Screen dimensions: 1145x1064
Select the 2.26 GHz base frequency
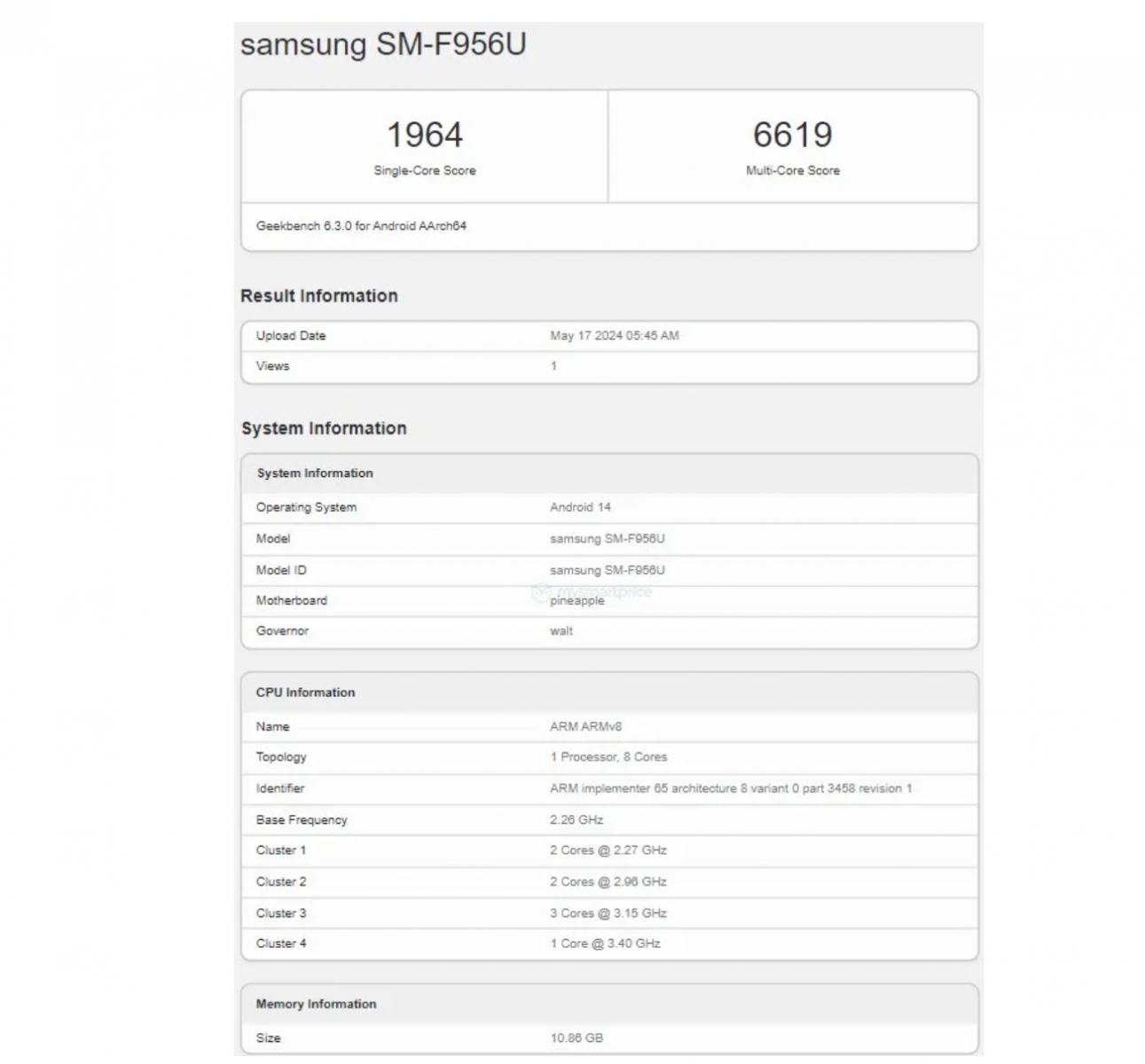[576, 820]
